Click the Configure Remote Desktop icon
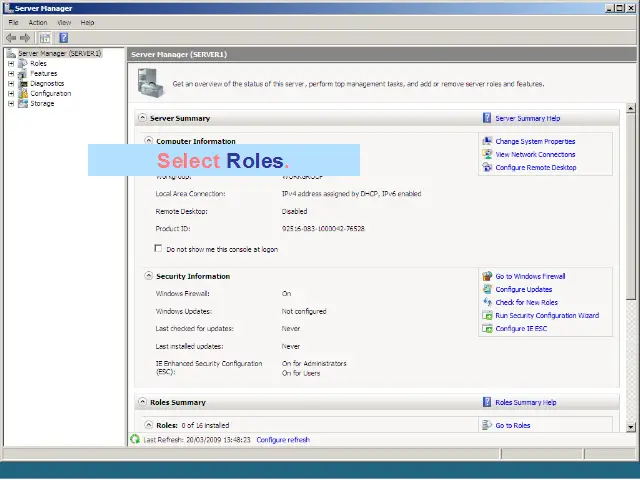The image size is (640, 480). click(487, 167)
